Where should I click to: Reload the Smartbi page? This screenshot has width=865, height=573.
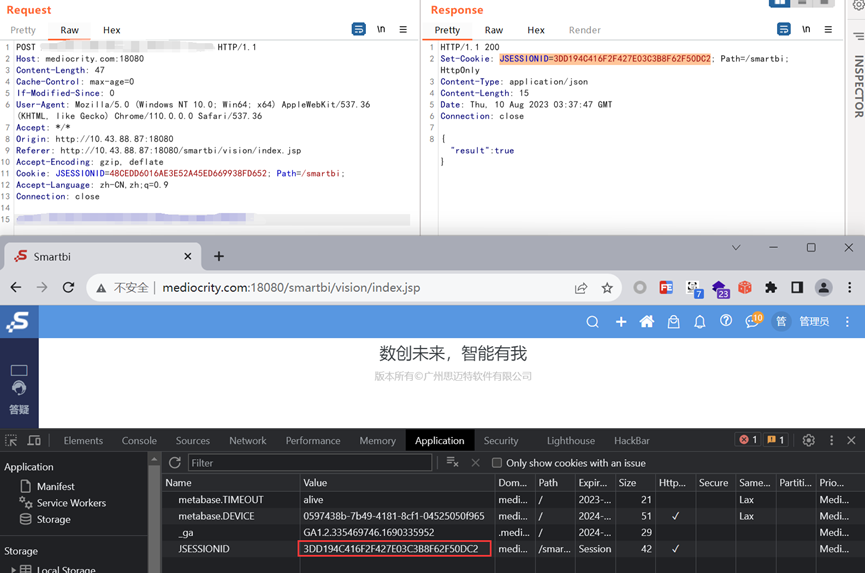[68, 287]
